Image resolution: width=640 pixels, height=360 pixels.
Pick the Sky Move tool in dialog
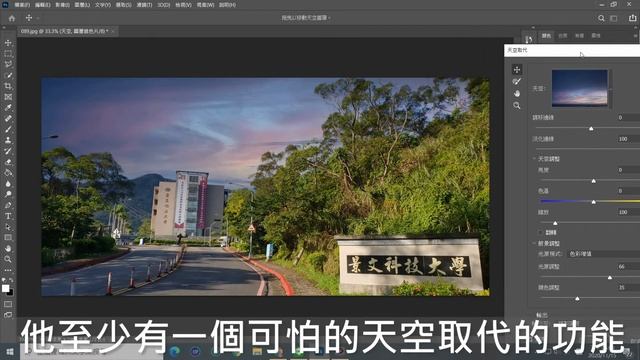point(517,70)
